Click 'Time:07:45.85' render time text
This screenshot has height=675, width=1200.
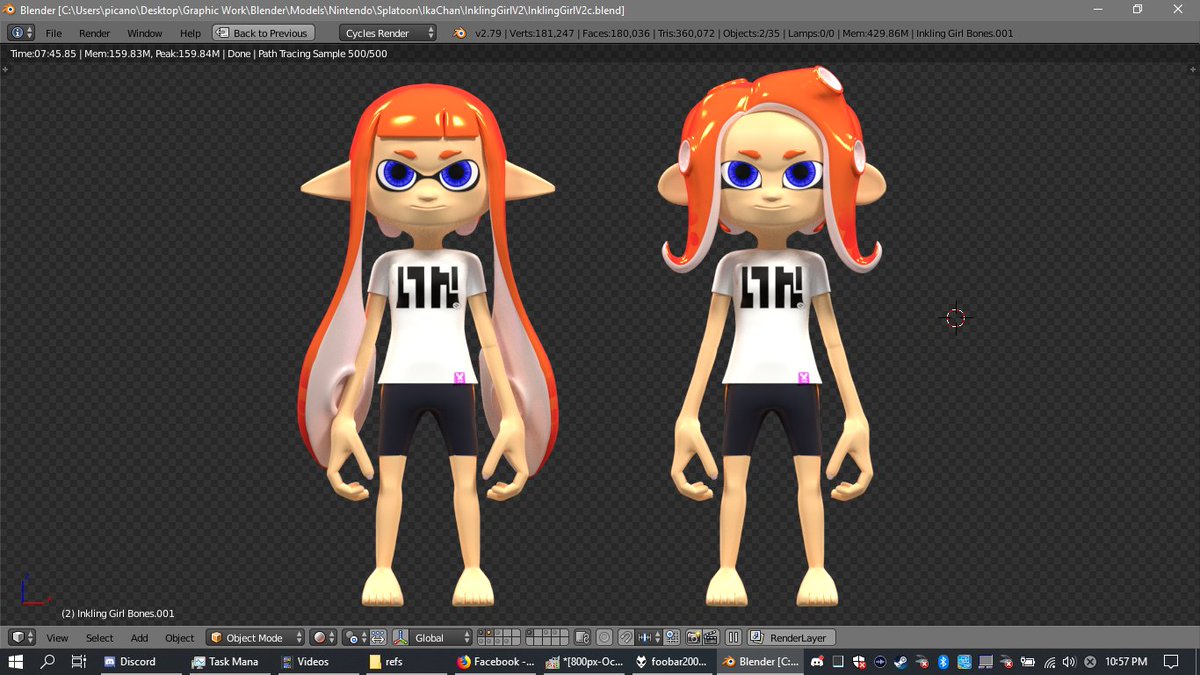click(x=43, y=53)
